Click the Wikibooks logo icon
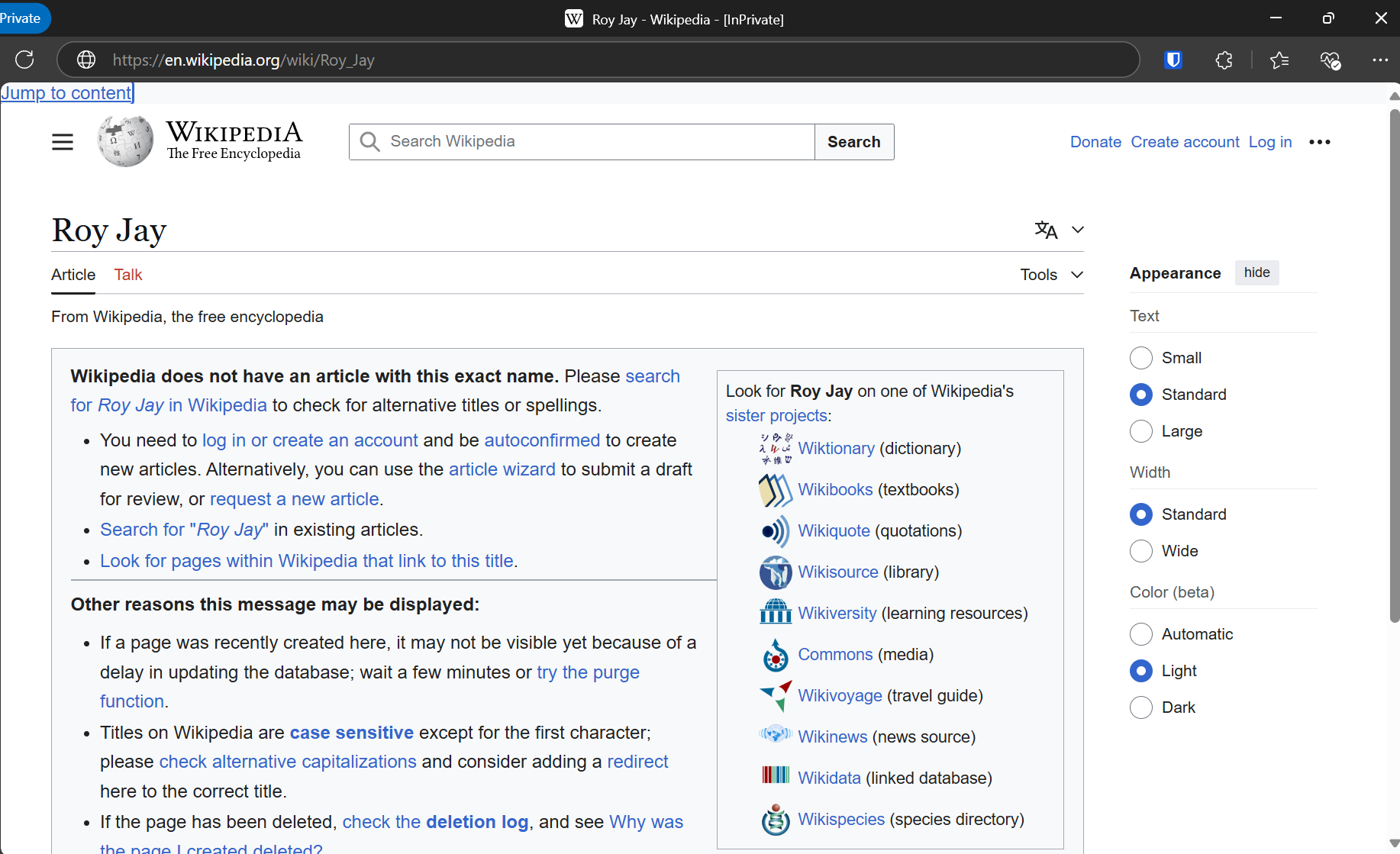The width and height of the screenshot is (1400, 854). tap(776, 490)
